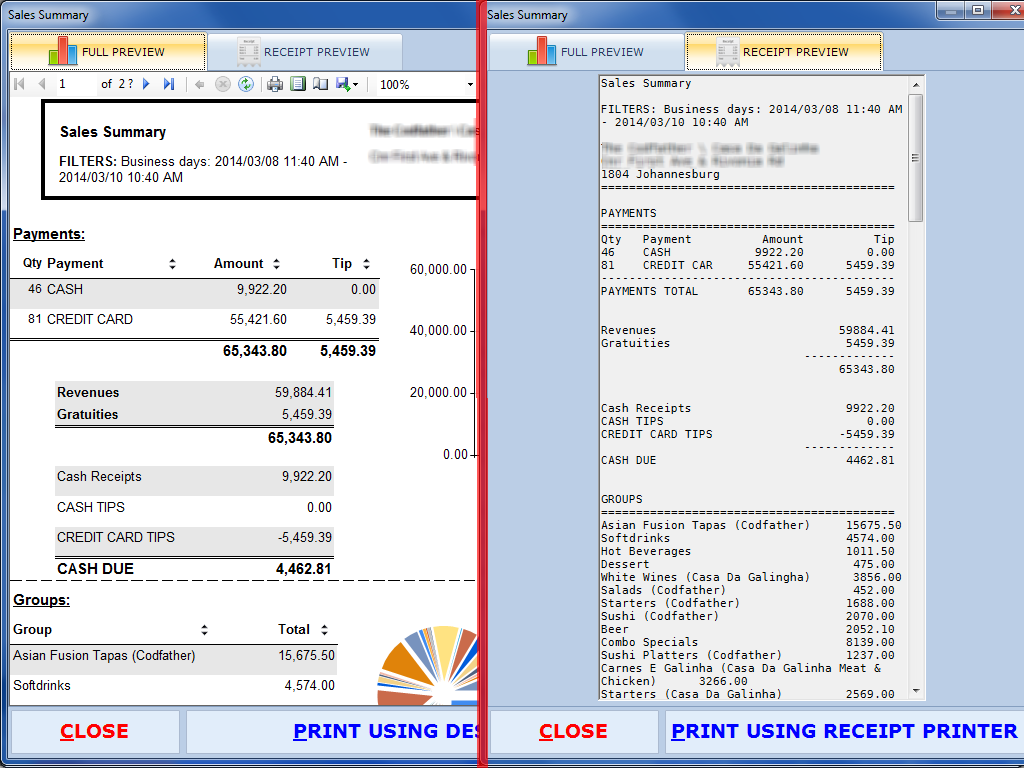Sort by Amount column arrows

[276, 264]
